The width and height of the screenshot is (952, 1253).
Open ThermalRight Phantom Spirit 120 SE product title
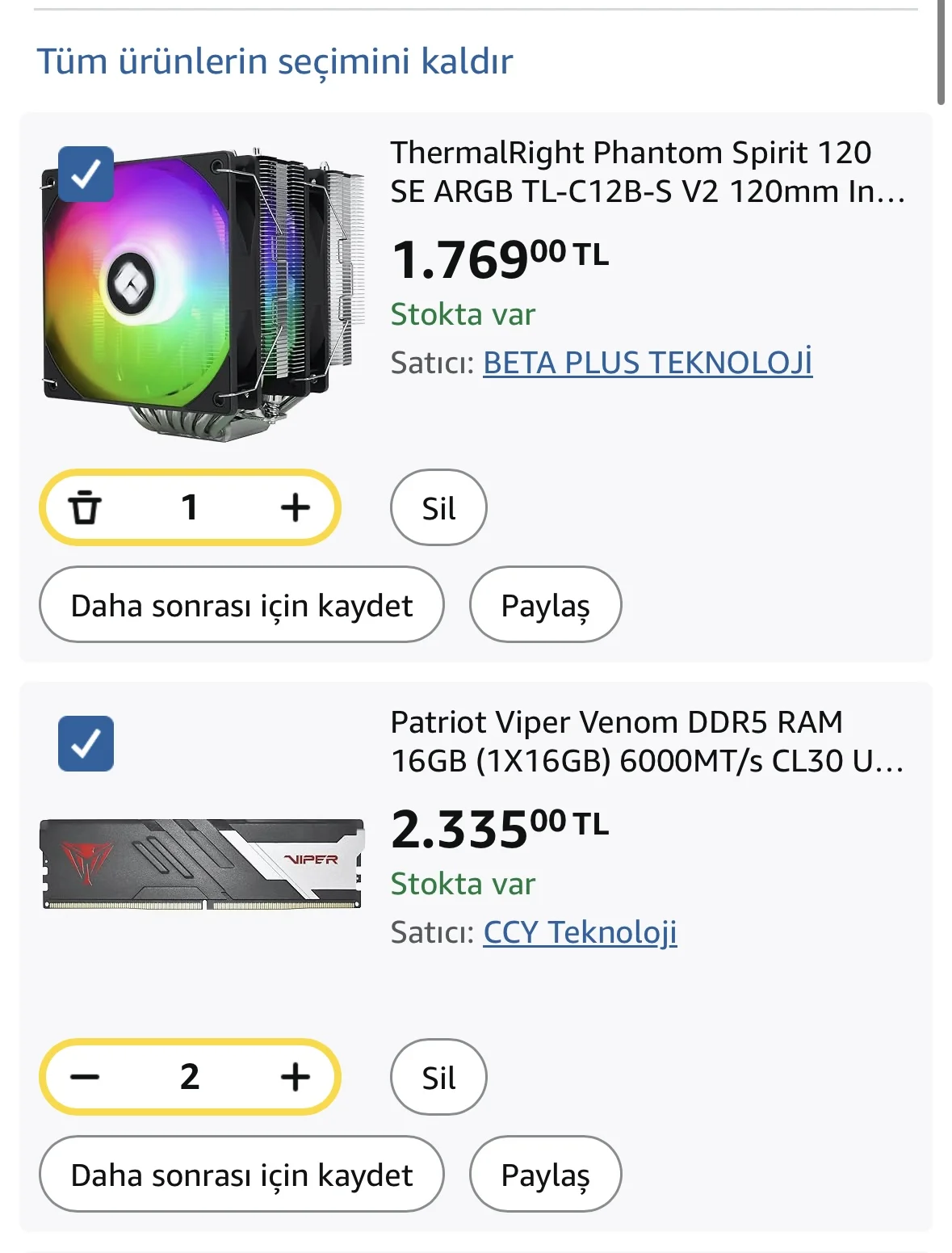click(646, 172)
